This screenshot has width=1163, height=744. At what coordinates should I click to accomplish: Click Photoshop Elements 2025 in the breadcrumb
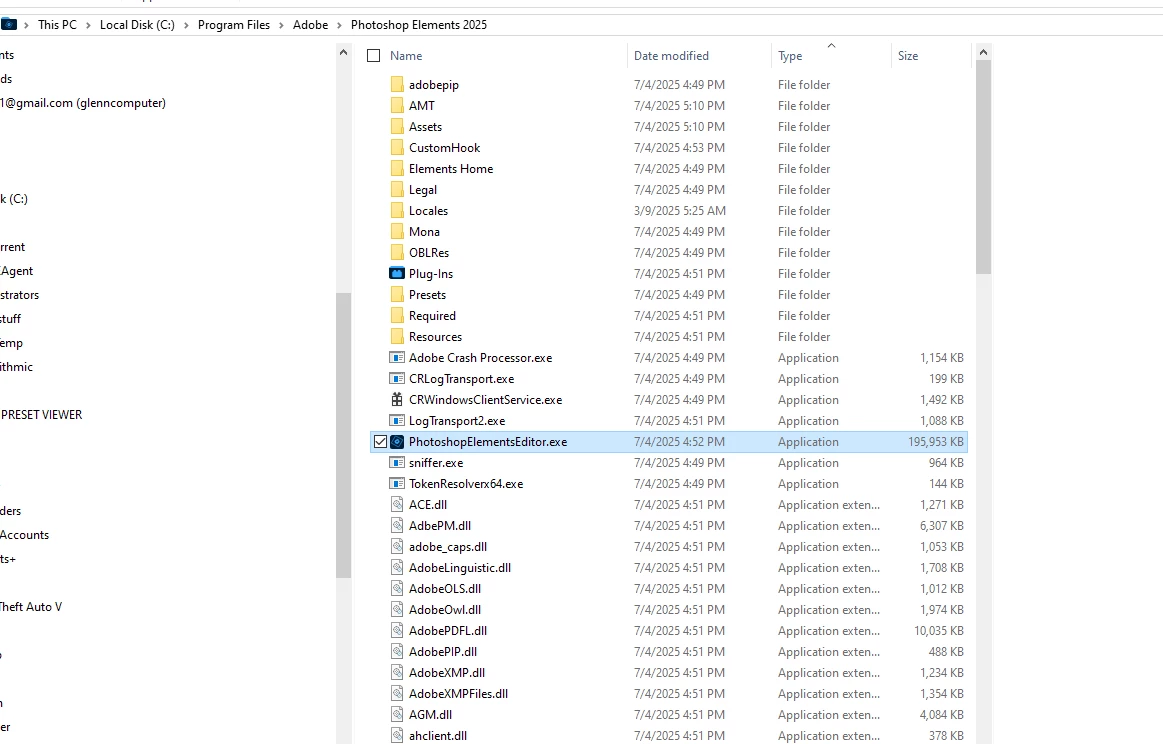[x=419, y=25]
